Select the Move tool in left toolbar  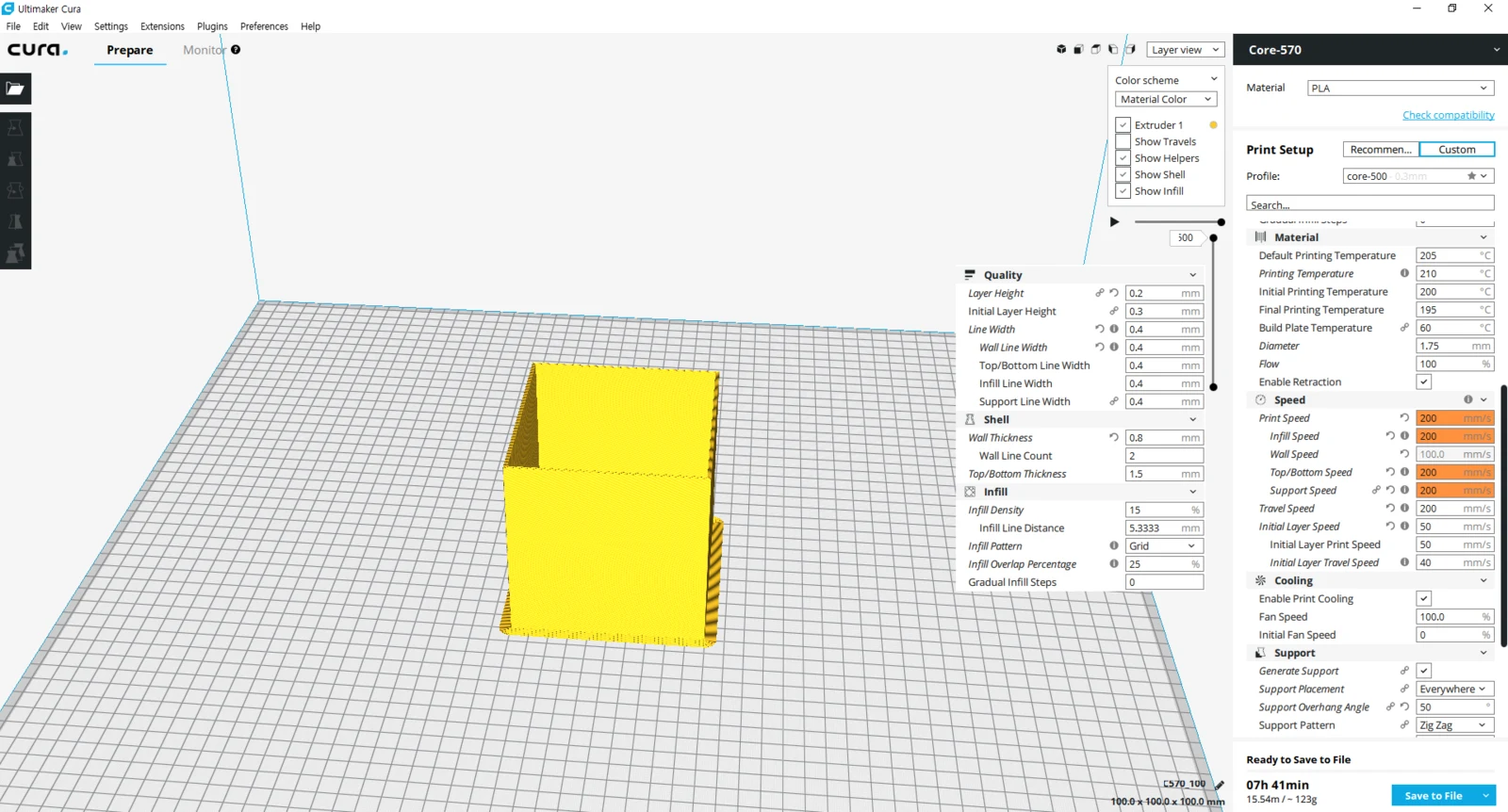point(15,128)
